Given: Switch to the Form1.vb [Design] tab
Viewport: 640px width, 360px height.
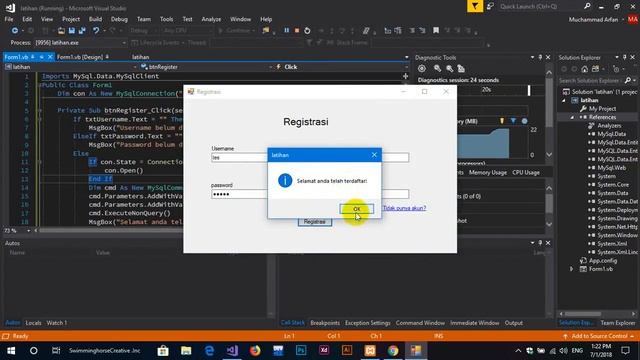Looking at the screenshot, I should click(x=80, y=57).
